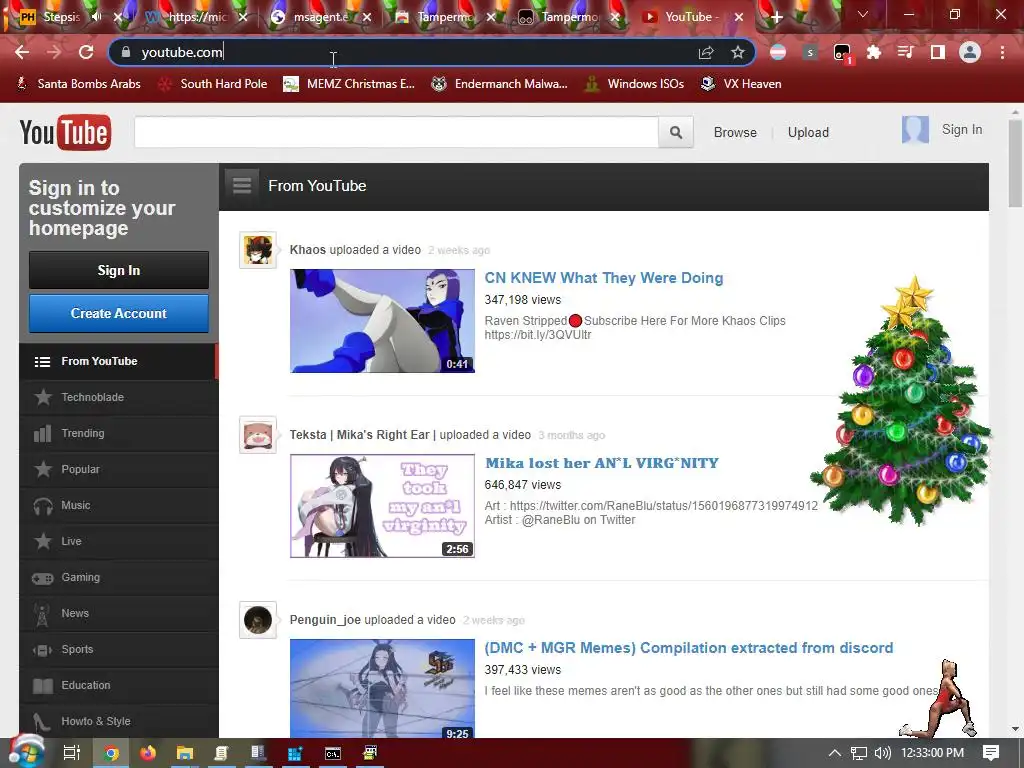Select Trending in the sidebar
Screen dimensions: 1024x768
point(118,433)
